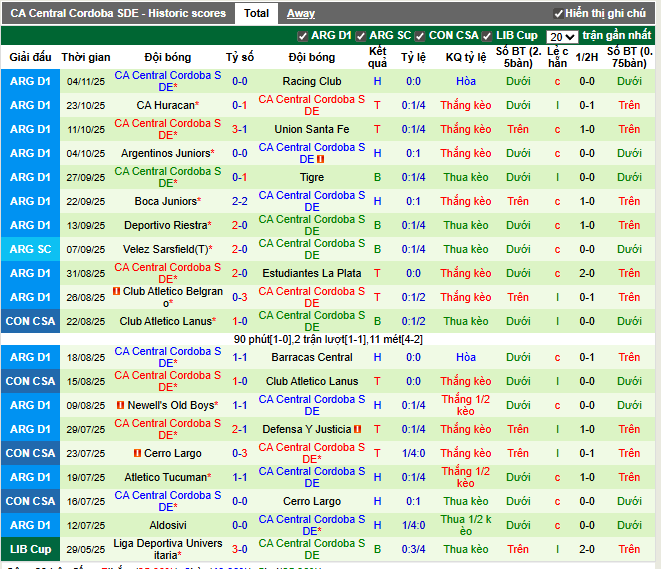
Task: Switch to the Total tab
Action: click(256, 13)
